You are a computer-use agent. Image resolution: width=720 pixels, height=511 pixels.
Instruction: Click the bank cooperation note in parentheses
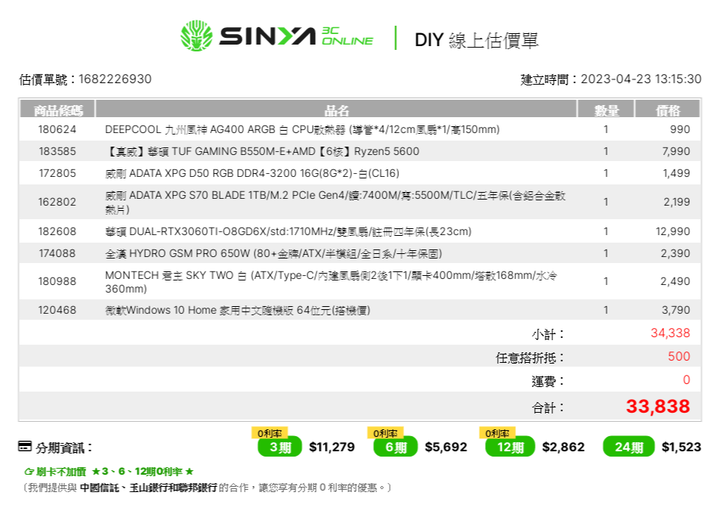click(x=207, y=488)
